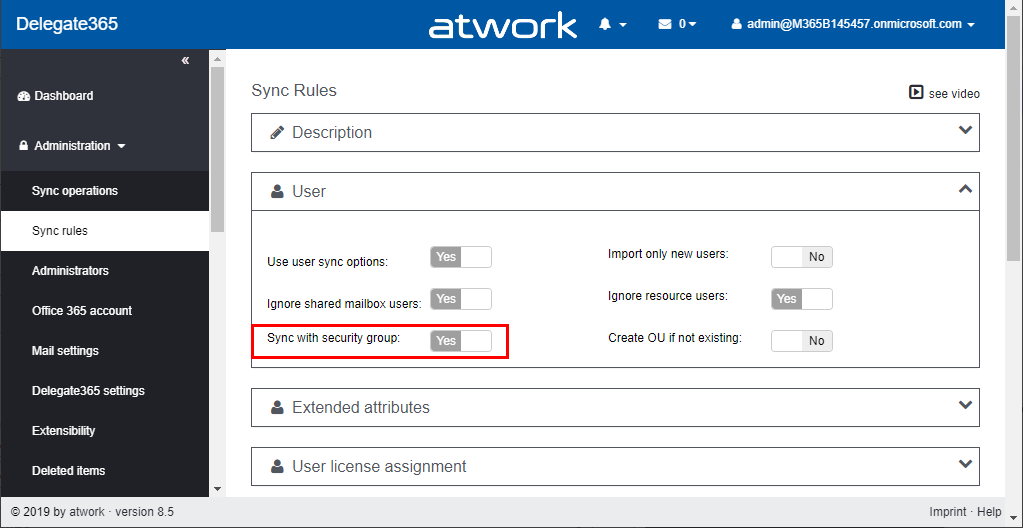1023x528 pixels.
Task: Click the Sync Rules page title
Action: [x=294, y=91]
